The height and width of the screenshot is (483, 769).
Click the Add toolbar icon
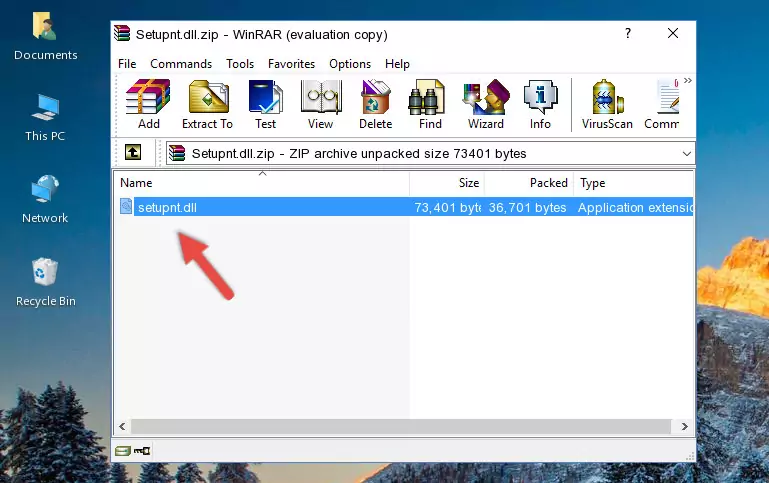[148, 104]
